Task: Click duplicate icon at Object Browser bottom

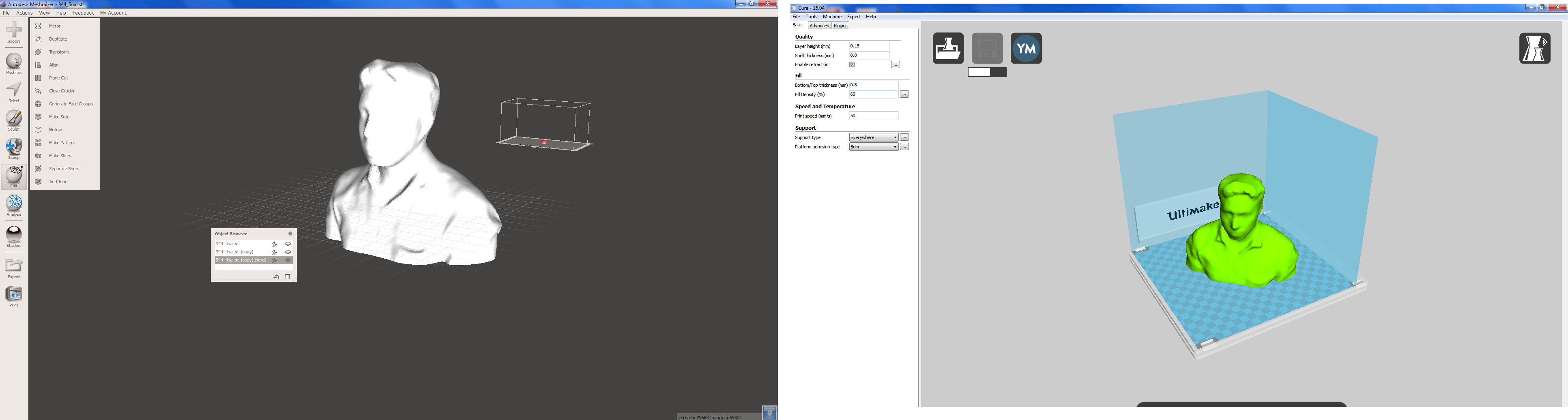Action: [x=276, y=276]
